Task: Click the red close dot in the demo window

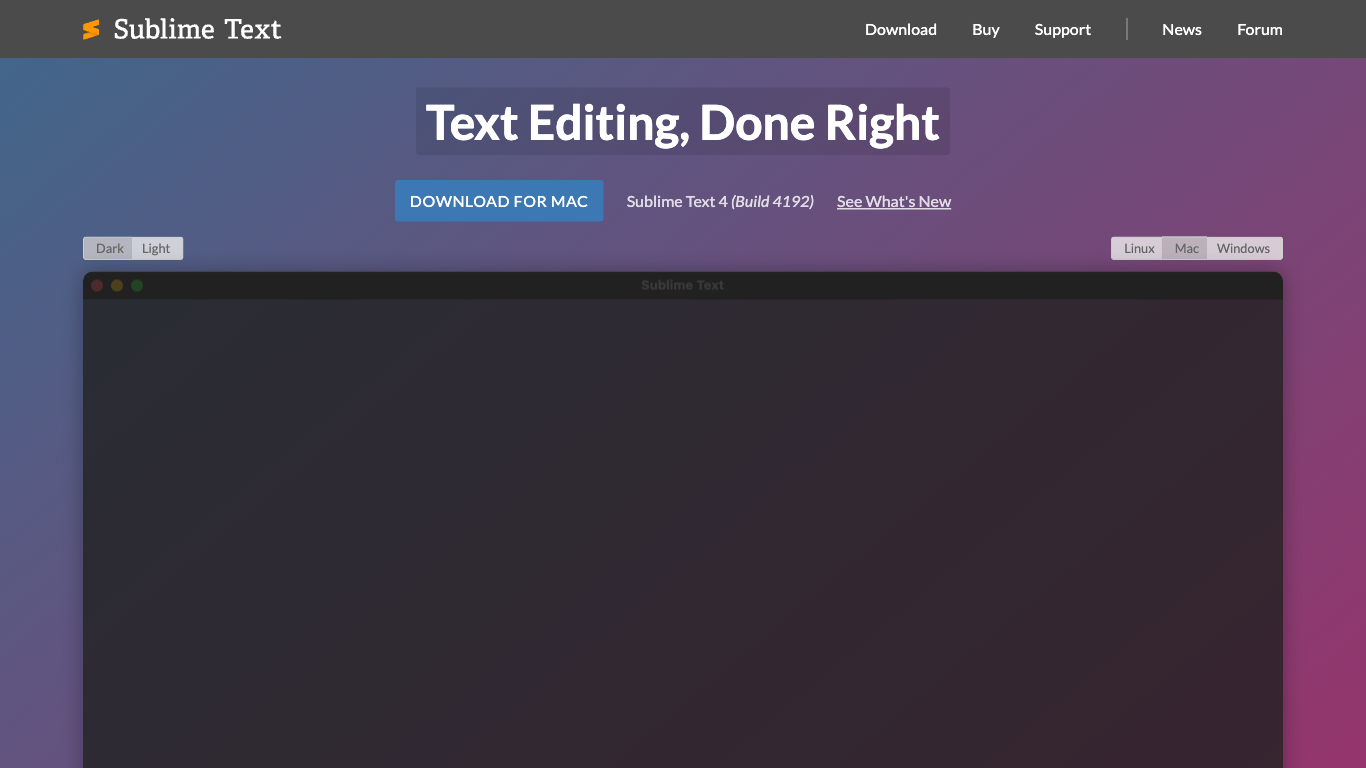Action: click(97, 285)
